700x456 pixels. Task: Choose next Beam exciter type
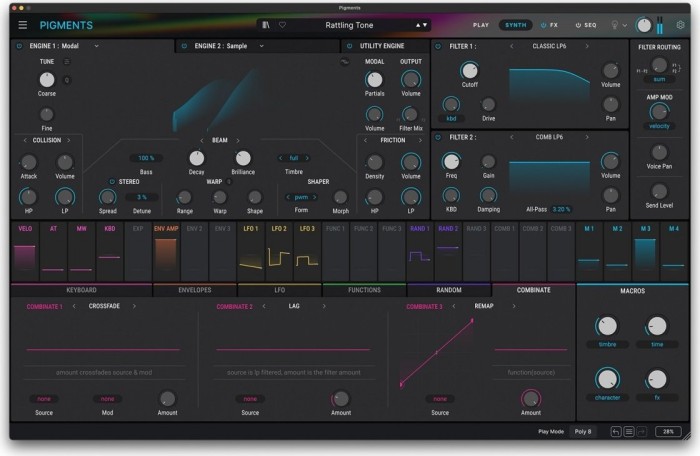(x=238, y=141)
